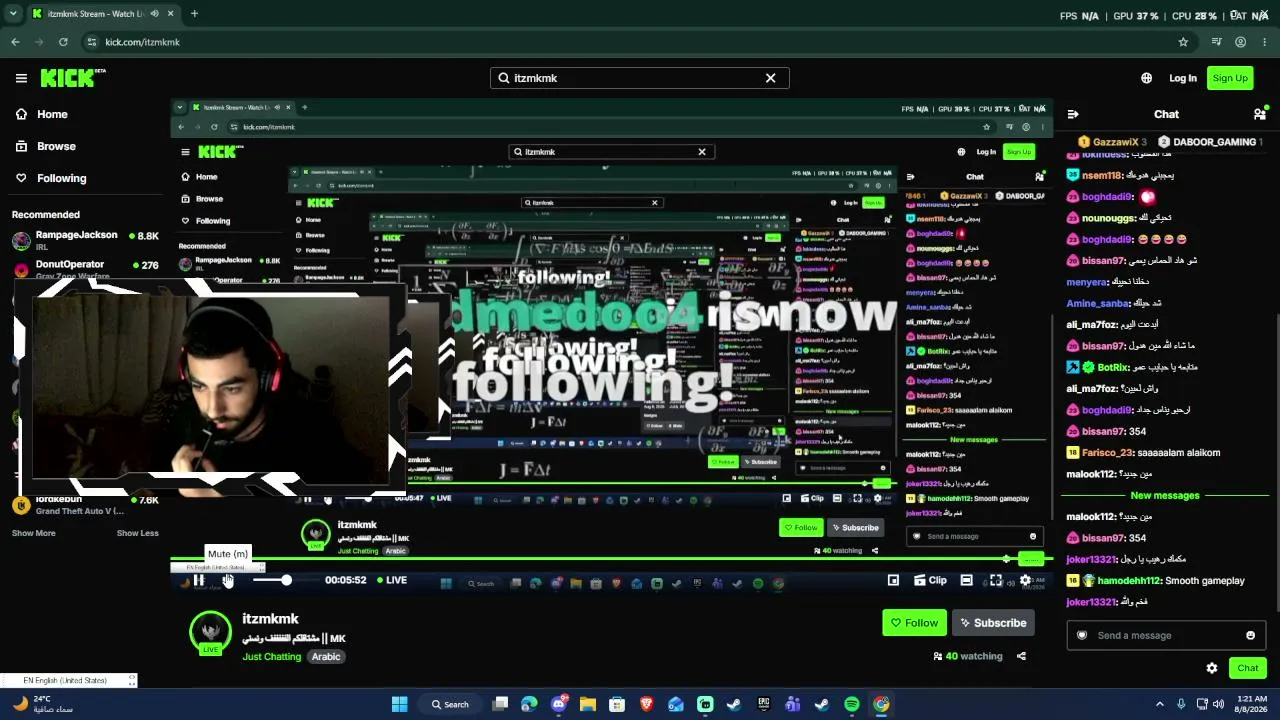The image size is (1280, 720).
Task: Open RampageJackson's recommended channel
Action: [85, 240]
